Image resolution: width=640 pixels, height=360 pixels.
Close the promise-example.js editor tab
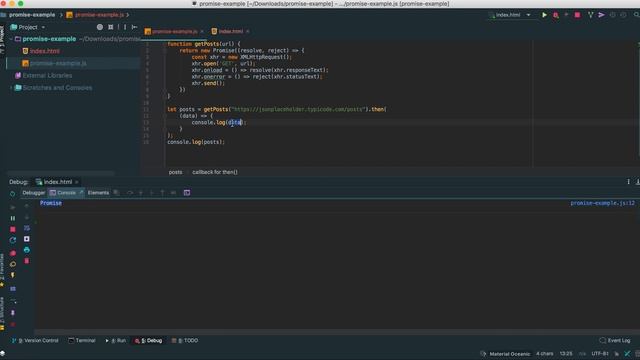coord(202,31)
